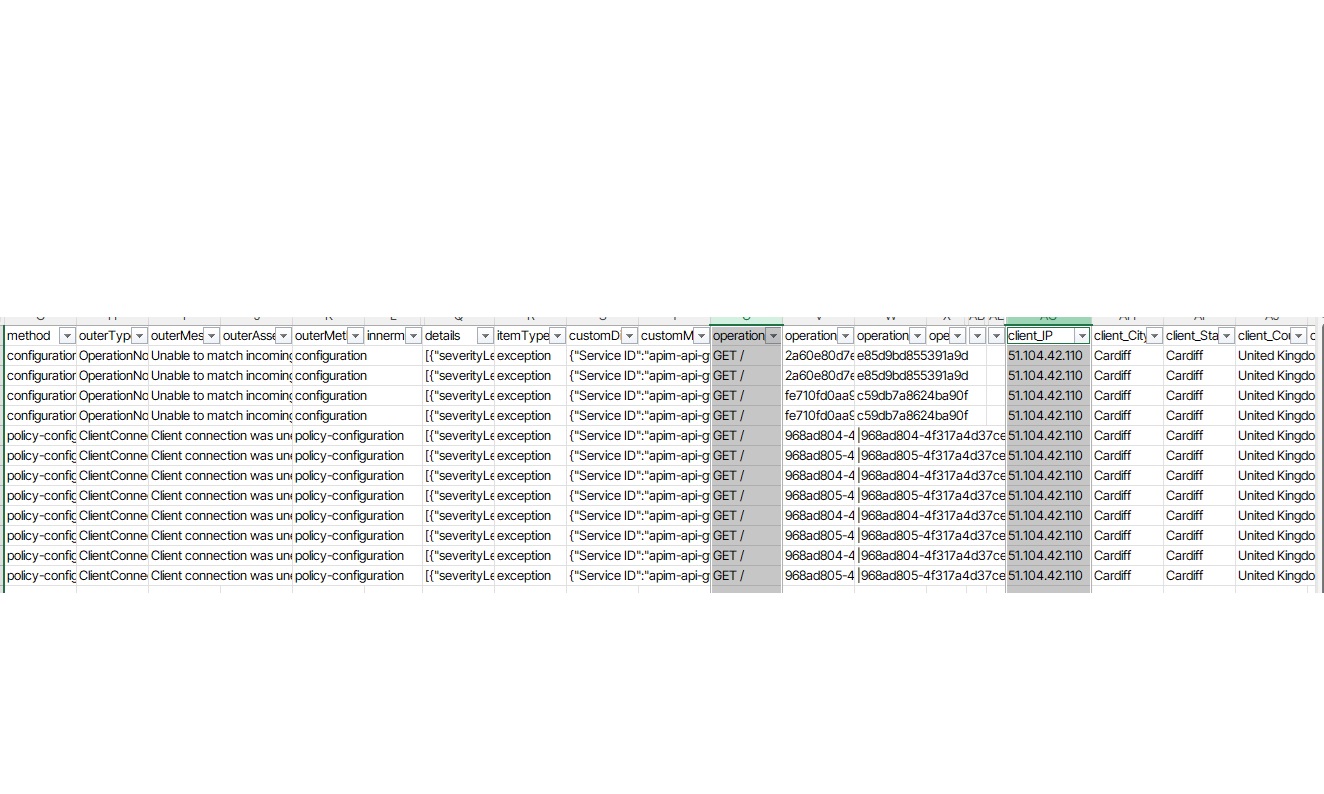
Task: Click the last row's 'ClientConne' cell
Action: (112, 576)
